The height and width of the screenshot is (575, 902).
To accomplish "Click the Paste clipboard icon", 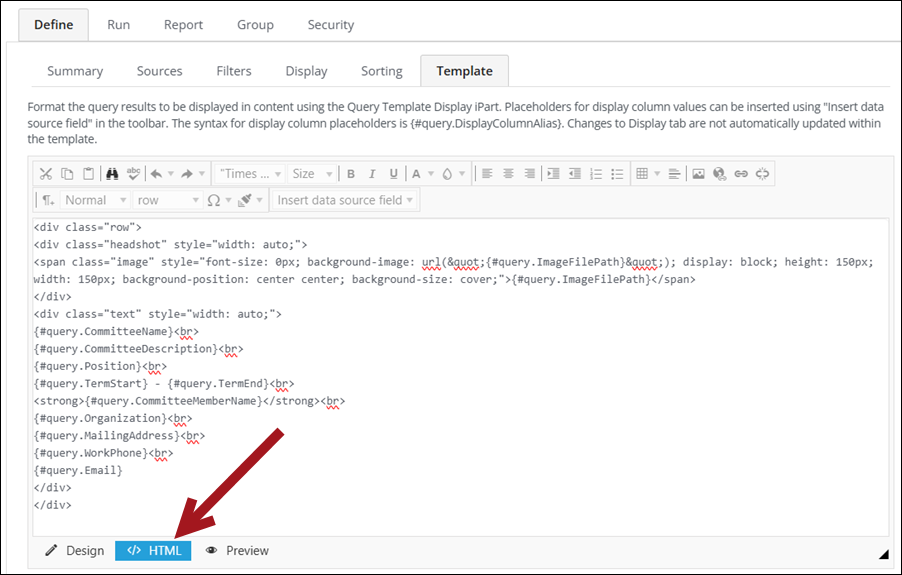I will tap(89, 174).
